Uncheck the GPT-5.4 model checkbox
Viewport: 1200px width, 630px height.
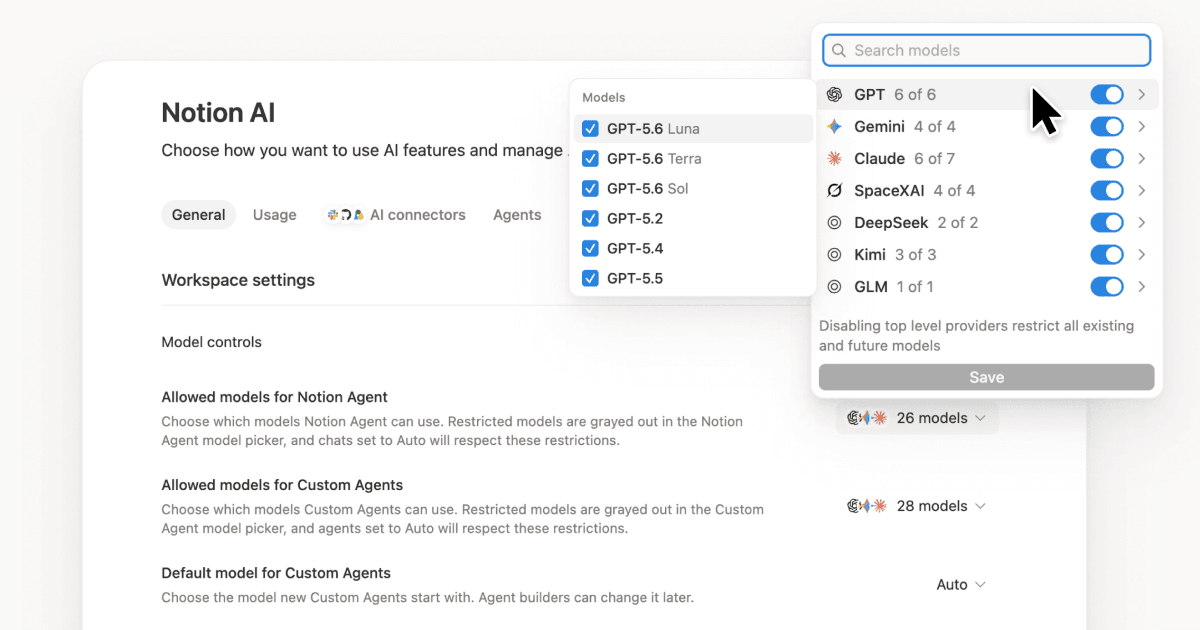(590, 249)
